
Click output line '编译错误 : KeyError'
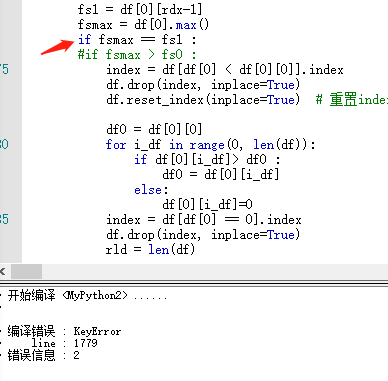(x=64, y=331)
